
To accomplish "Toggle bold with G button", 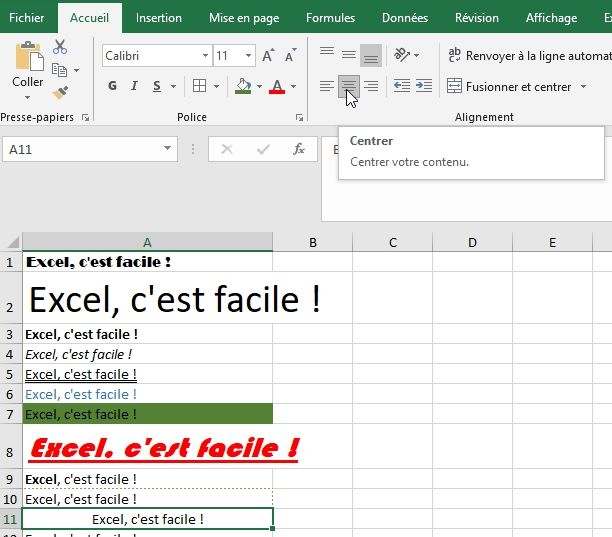I will pyautogui.click(x=112, y=86).
